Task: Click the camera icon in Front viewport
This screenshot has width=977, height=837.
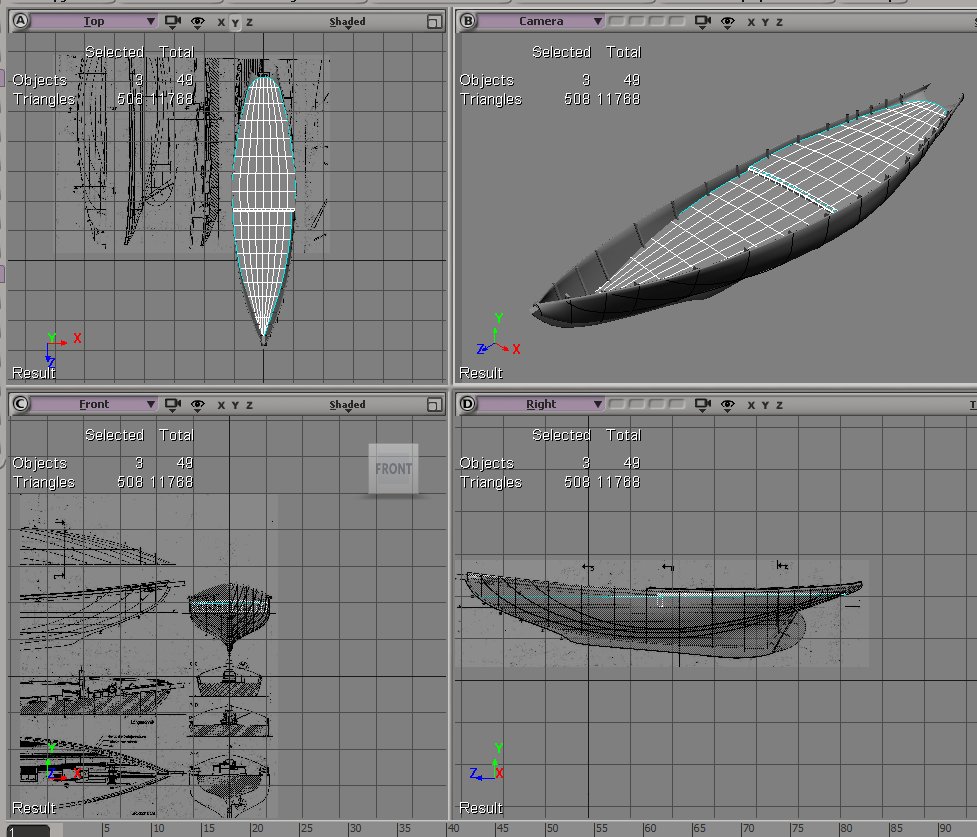Action: point(173,405)
